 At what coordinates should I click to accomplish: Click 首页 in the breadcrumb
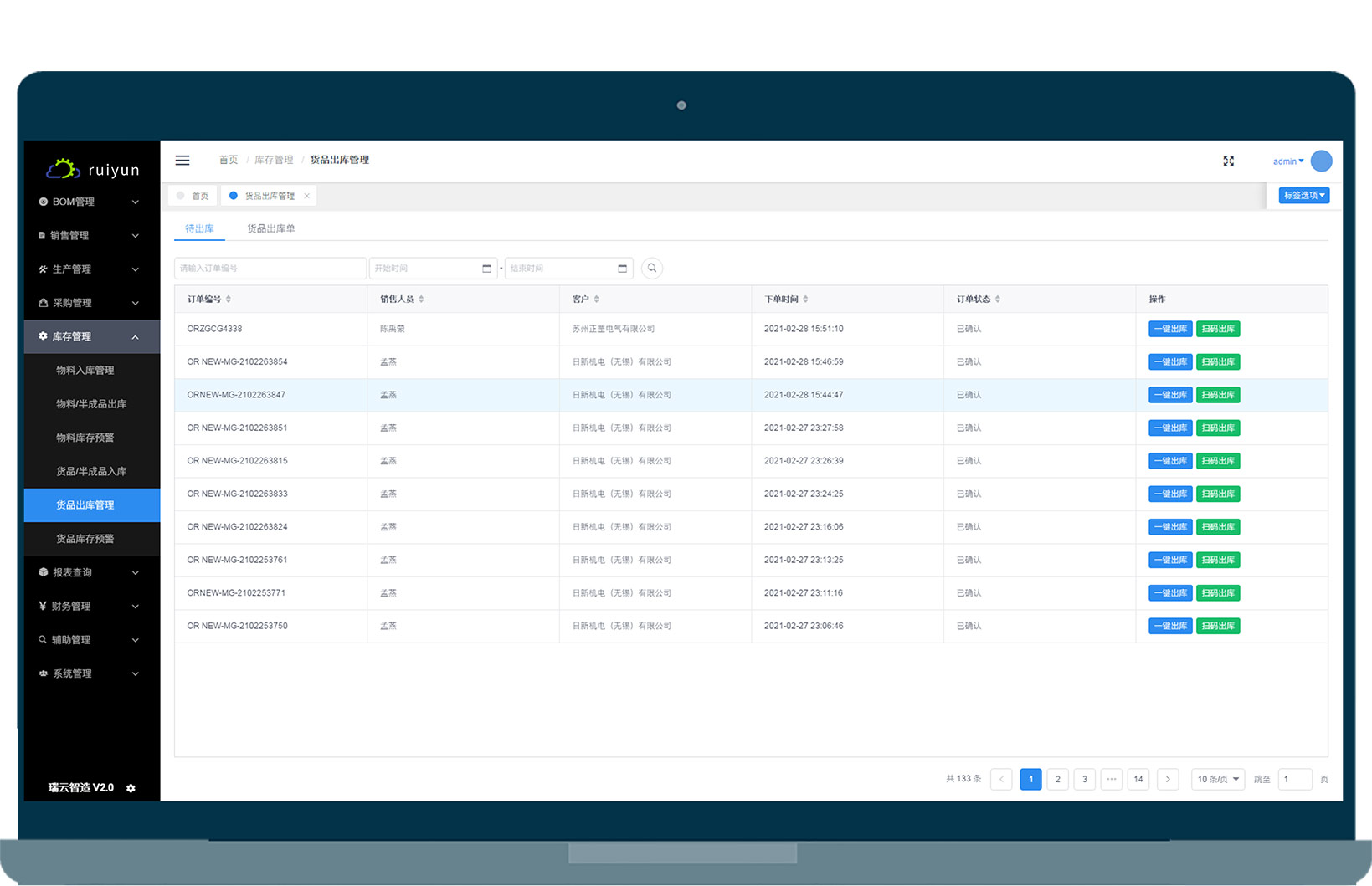pos(229,160)
